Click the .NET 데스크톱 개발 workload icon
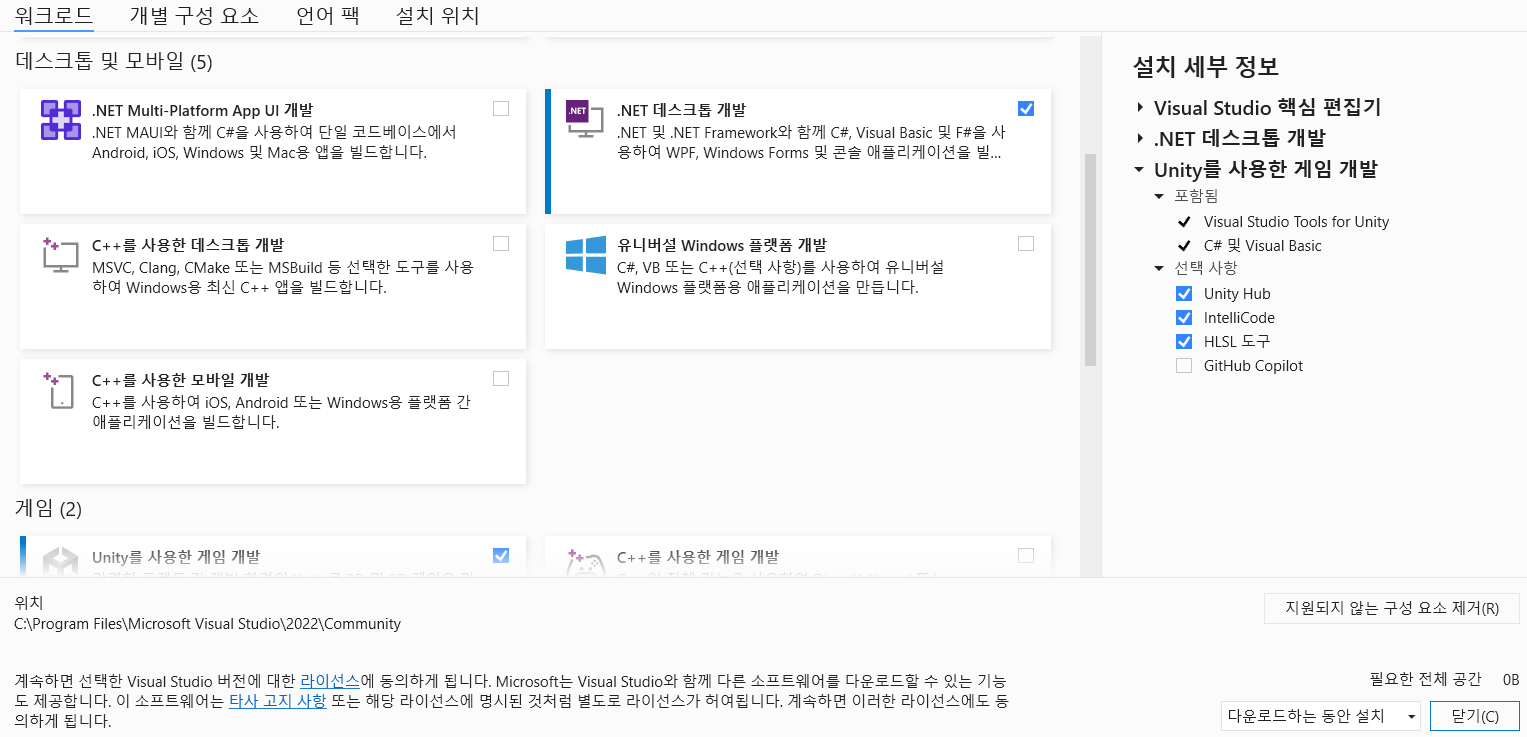The image size is (1527, 737). [585, 120]
